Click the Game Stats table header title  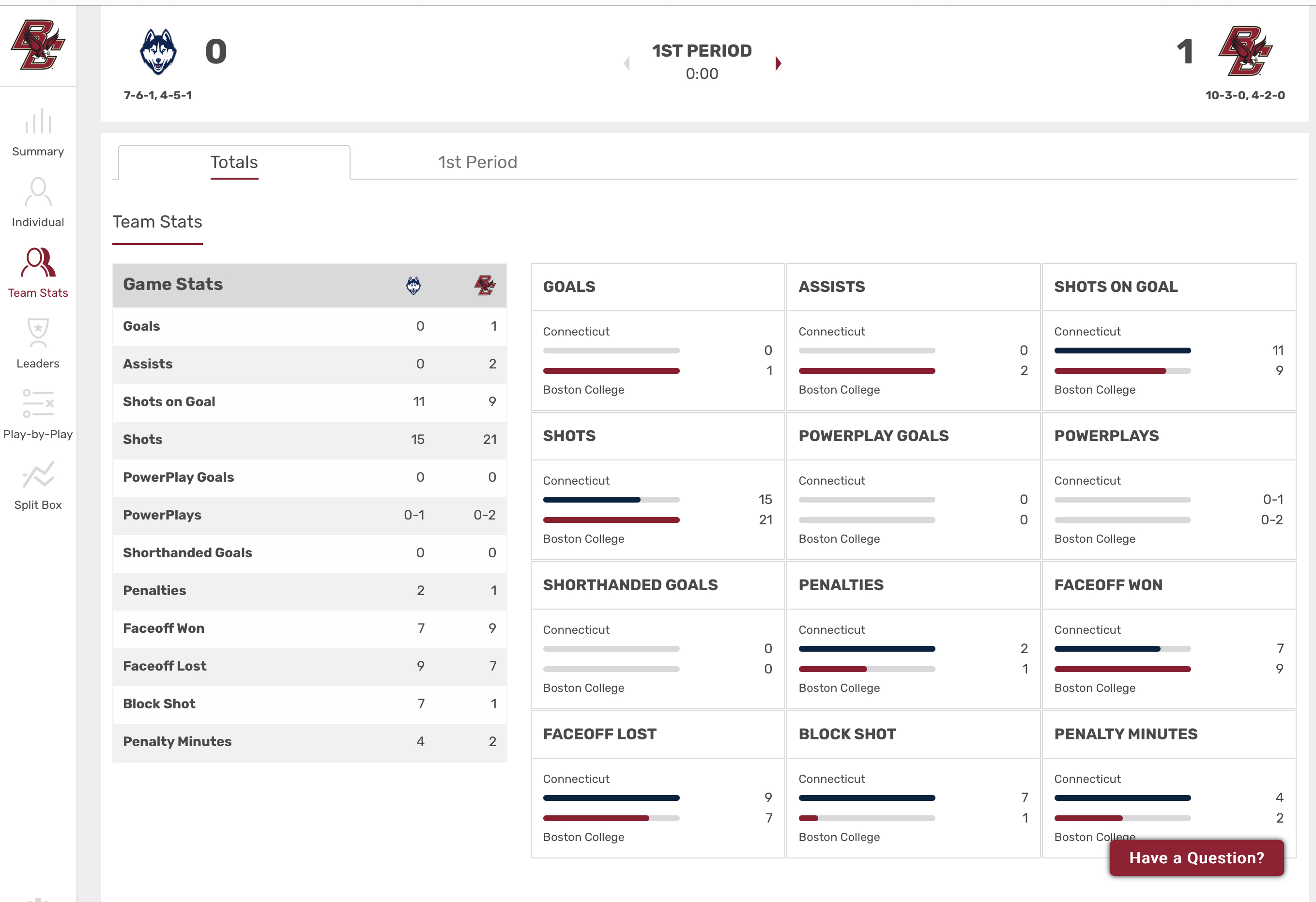click(173, 284)
